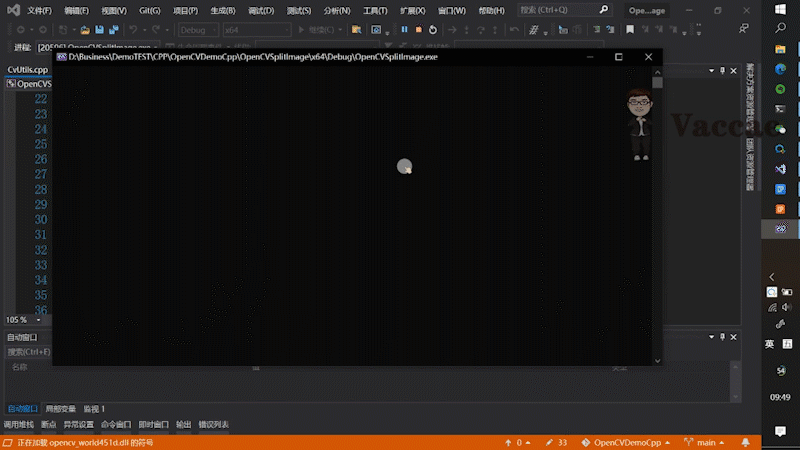Toggle the hex display icon
The image size is (800, 450).
[x=533, y=30]
